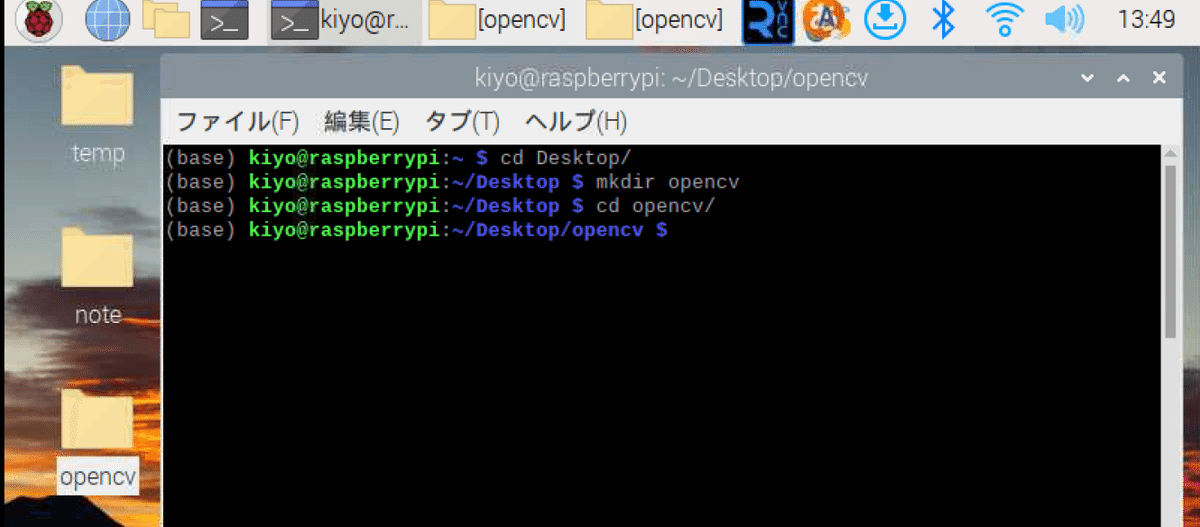Click the note desktop folder label

(98, 315)
